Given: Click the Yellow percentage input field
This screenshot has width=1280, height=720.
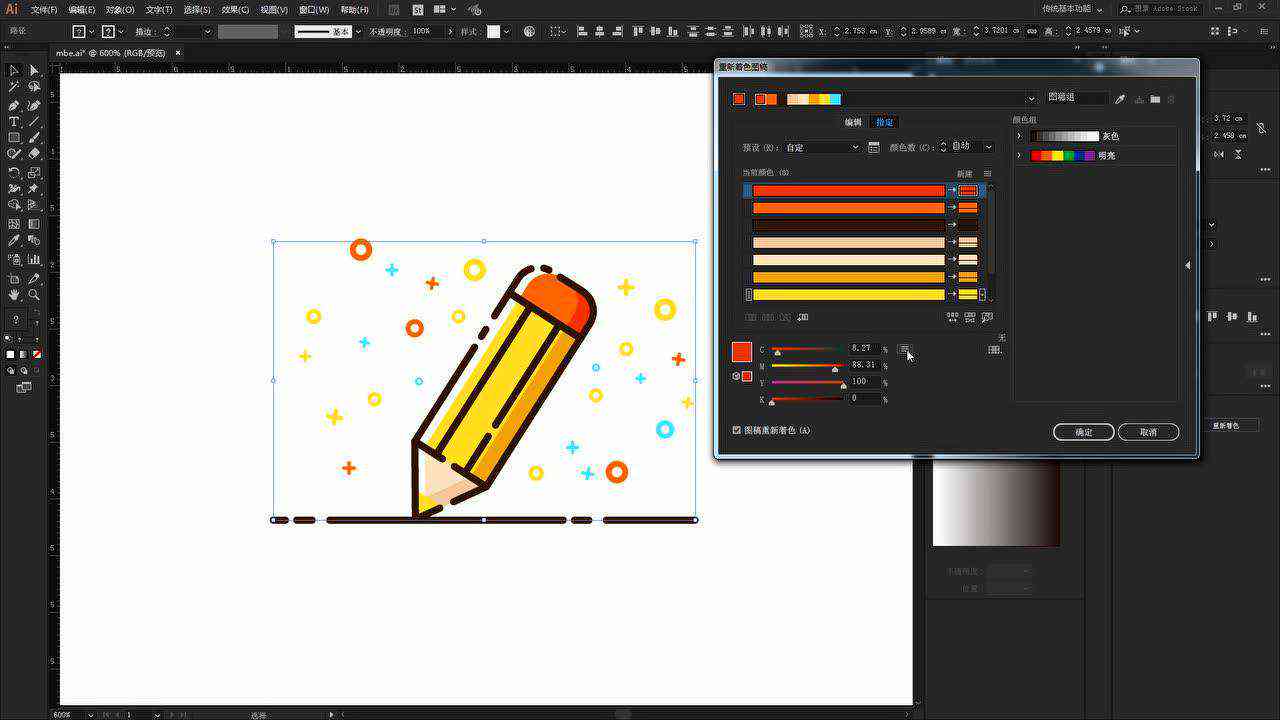Looking at the screenshot, I should click(864, 381).
